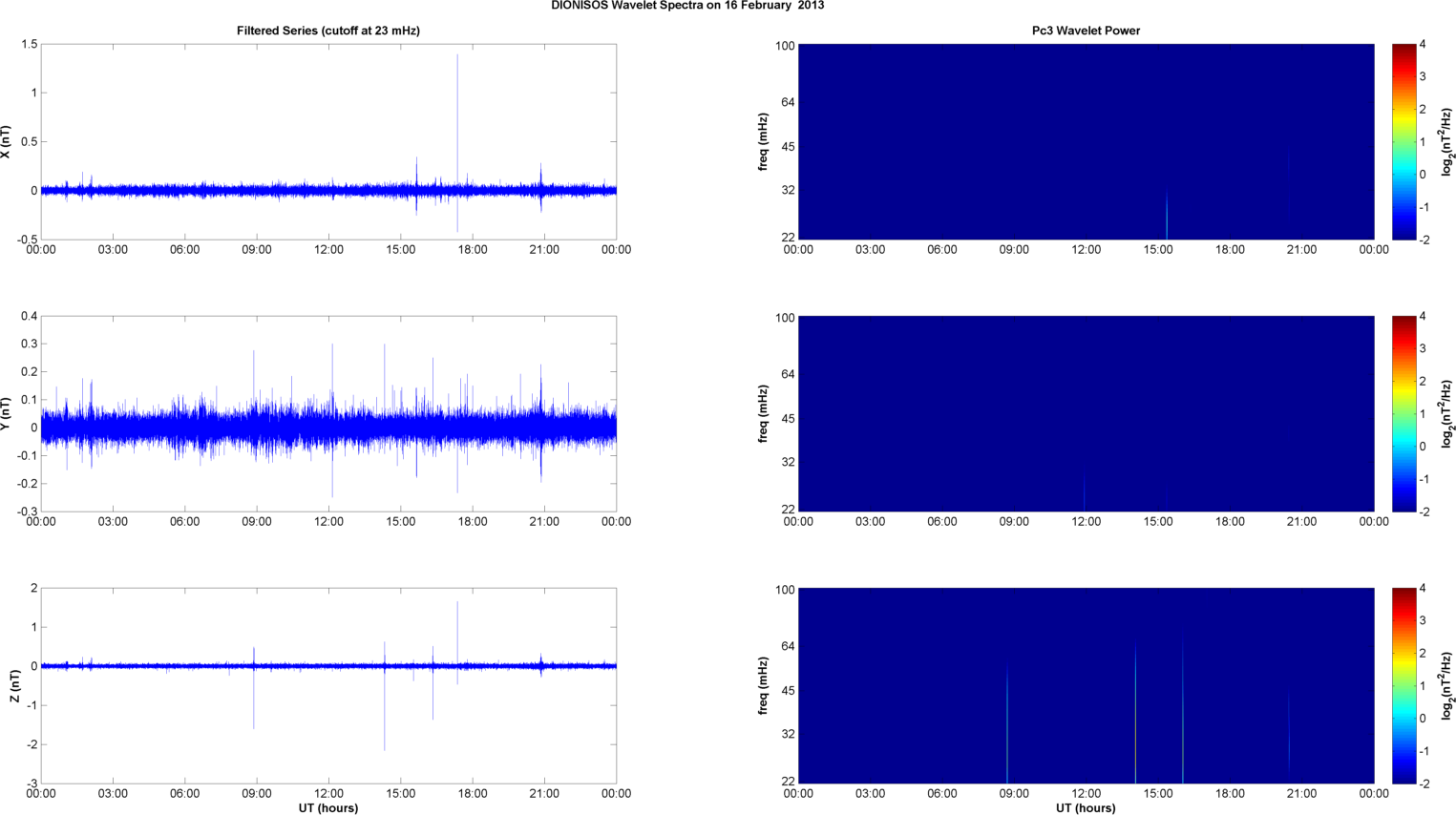Click the "log2(nT²/Hz)" label on the bottom colorbar
The width and height of the screenshot is (1456, 815).
(x=1446, y=686)
